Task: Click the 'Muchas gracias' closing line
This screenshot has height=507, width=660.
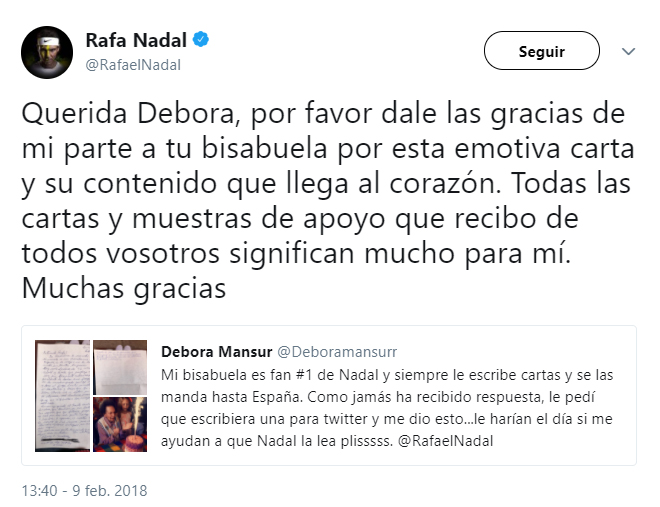Action: tap(124, 289)
